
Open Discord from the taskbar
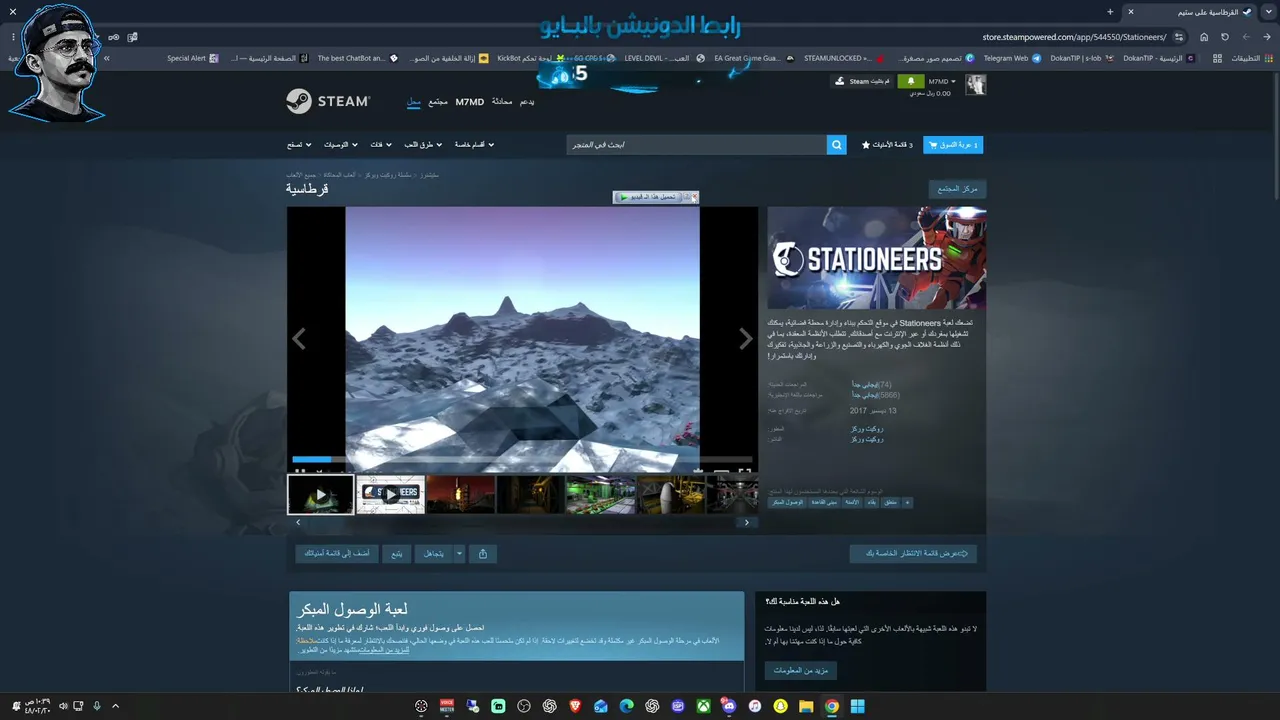point(729,706)
